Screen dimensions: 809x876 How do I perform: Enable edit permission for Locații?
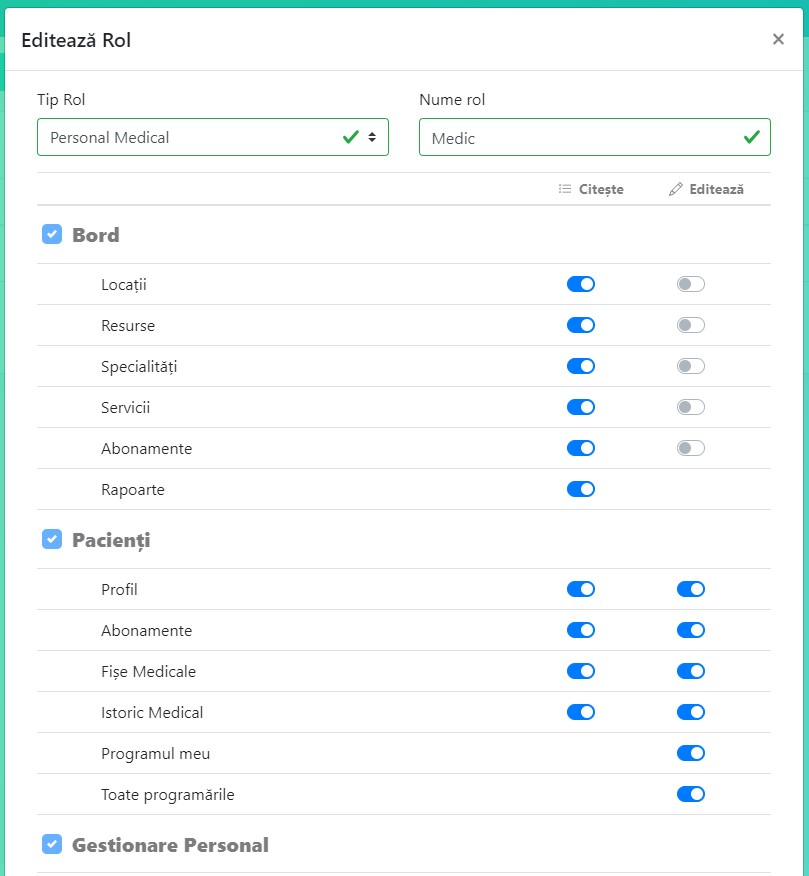click(691, 284)
